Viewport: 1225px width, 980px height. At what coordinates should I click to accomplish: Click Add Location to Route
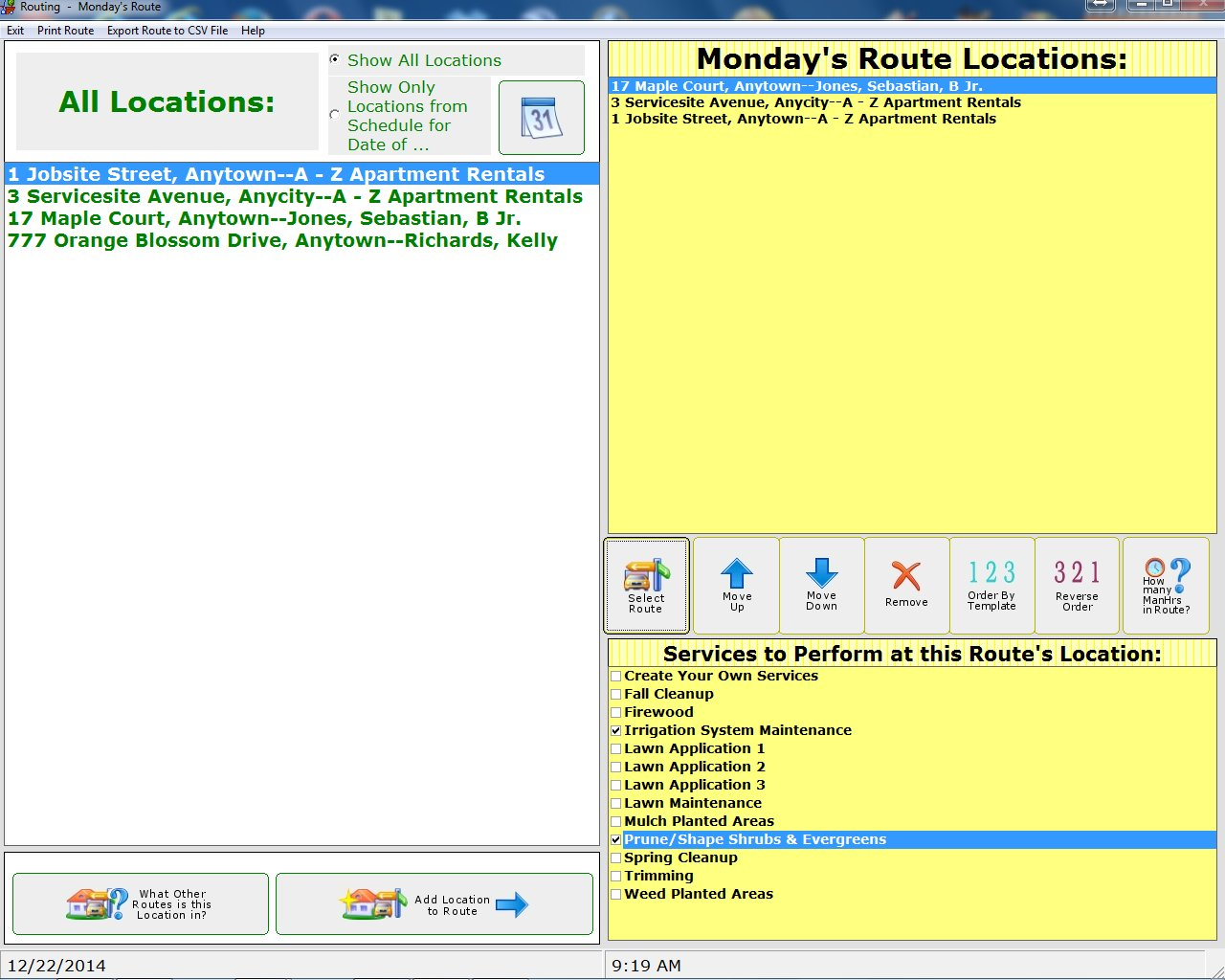point(434,903)
